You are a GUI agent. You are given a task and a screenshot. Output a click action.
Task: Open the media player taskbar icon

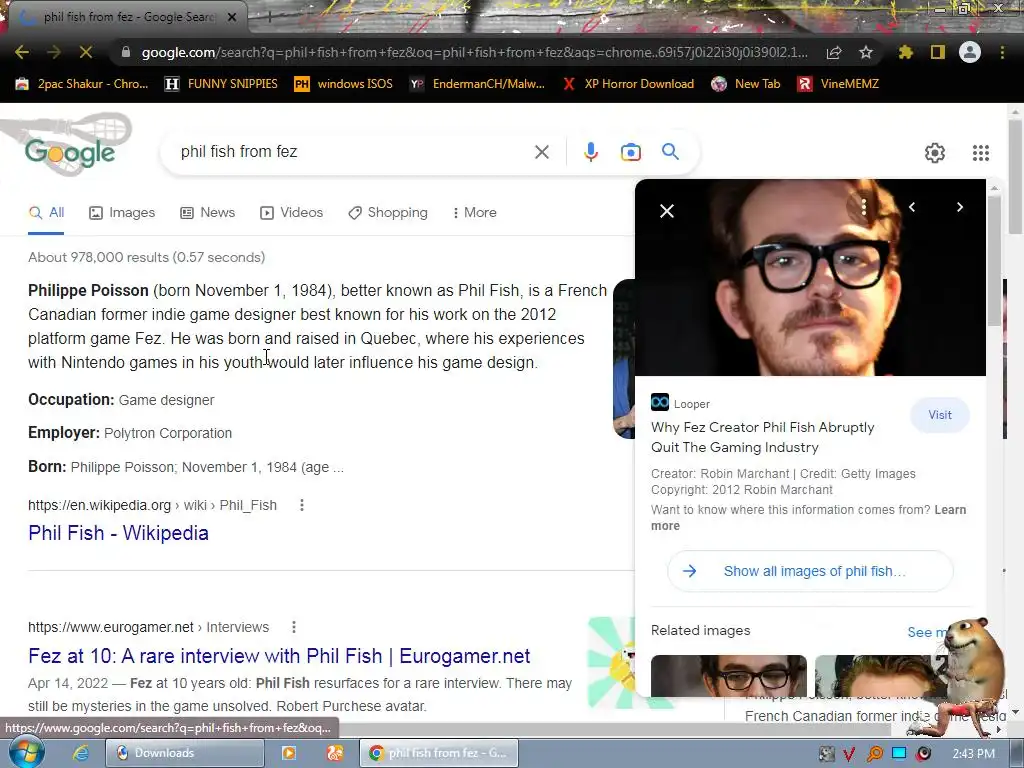click(289, 753)
